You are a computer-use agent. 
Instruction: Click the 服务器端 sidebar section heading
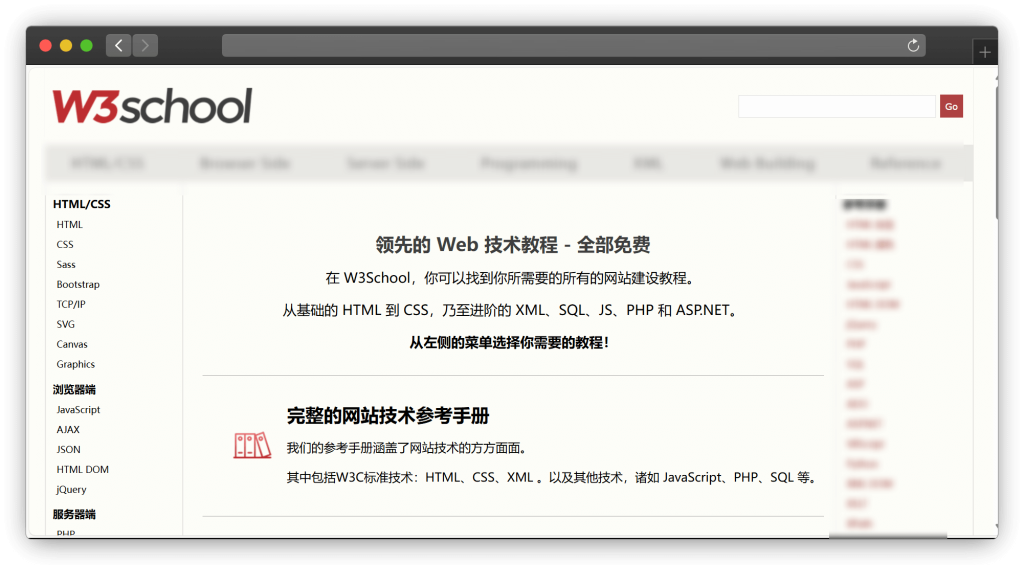pos(74,514)
